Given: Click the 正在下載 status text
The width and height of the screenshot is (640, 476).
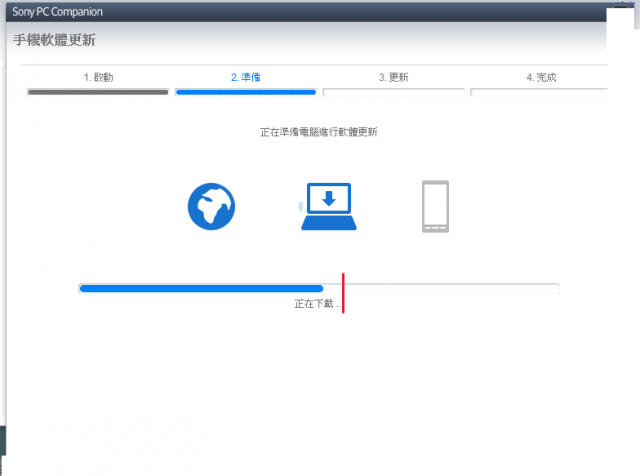Looking at the screenshot, I should pos(318,303).
